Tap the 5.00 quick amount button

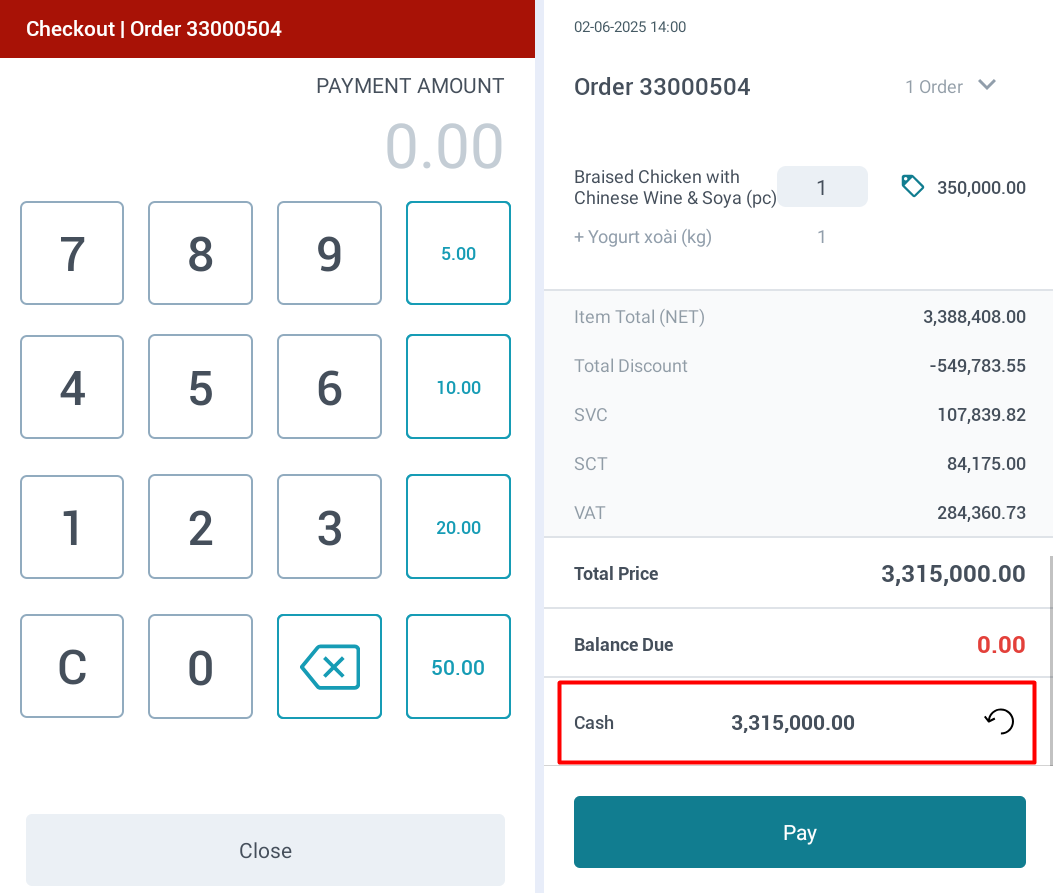458,253
